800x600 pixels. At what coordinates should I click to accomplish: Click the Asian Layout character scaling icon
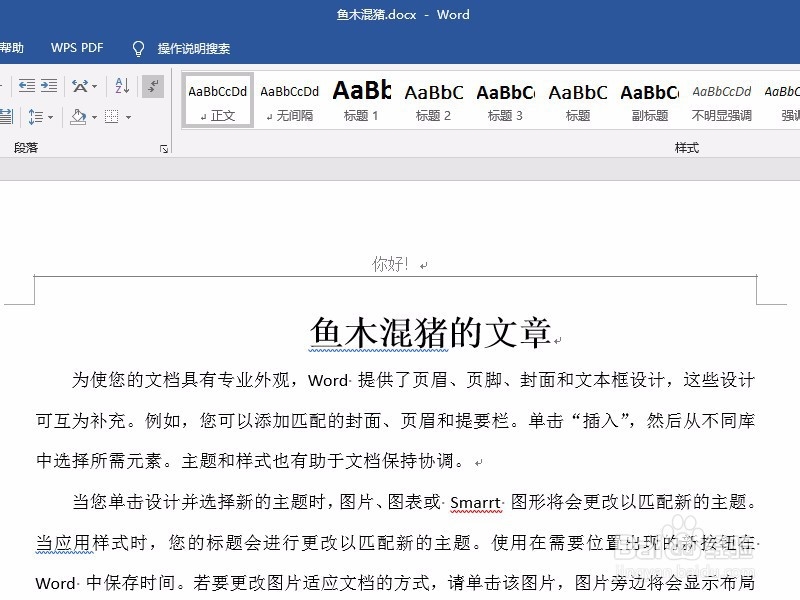[x=80, y=86]
